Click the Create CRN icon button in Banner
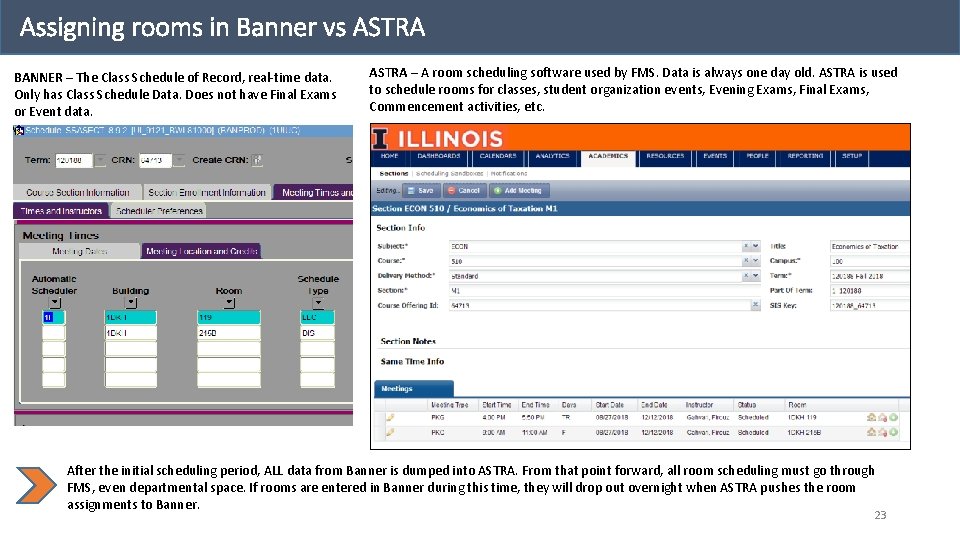 tap(258, 160)
